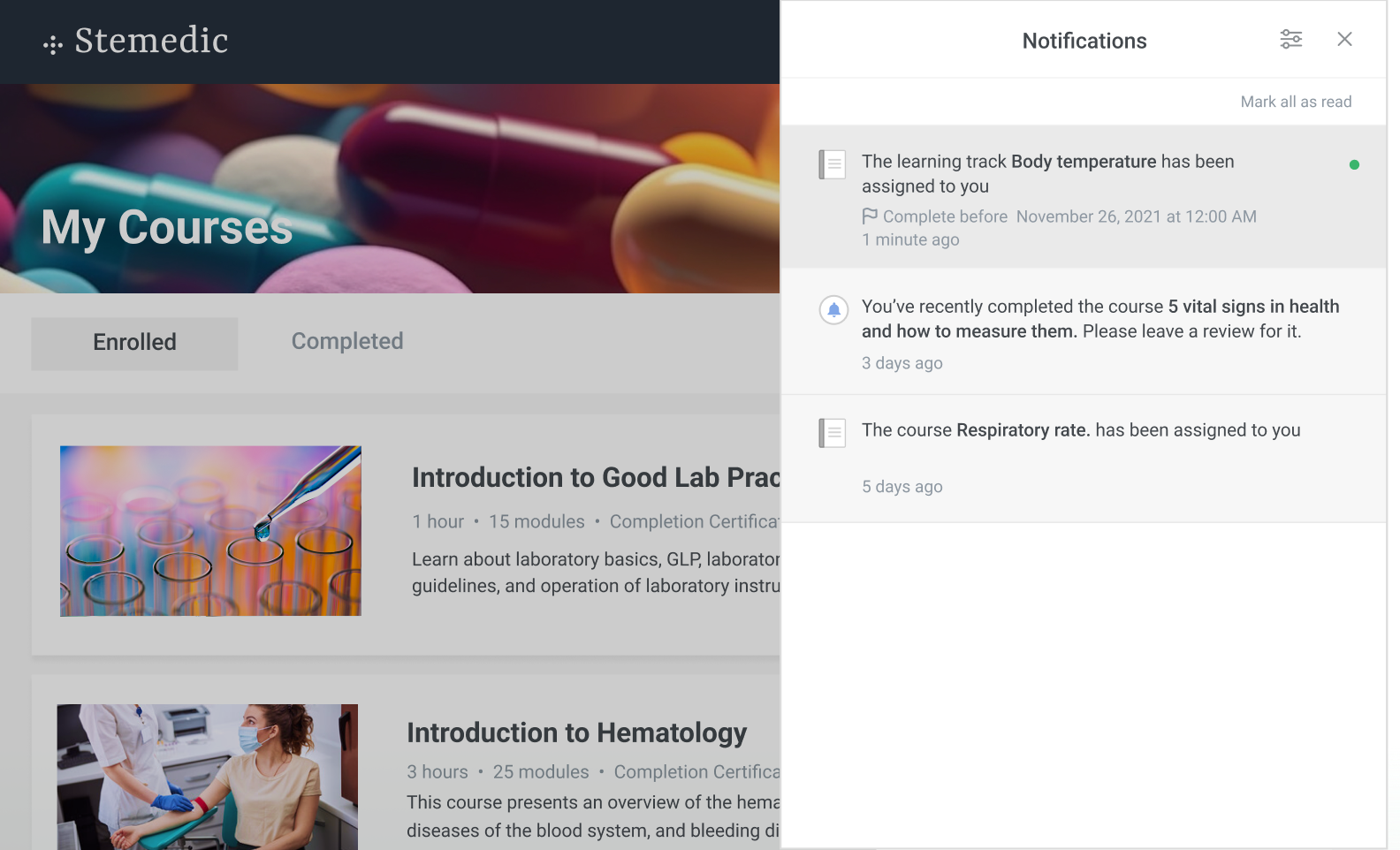
Task: Open the Body temperature assigned notification
Action: (x=1084, y=196)
